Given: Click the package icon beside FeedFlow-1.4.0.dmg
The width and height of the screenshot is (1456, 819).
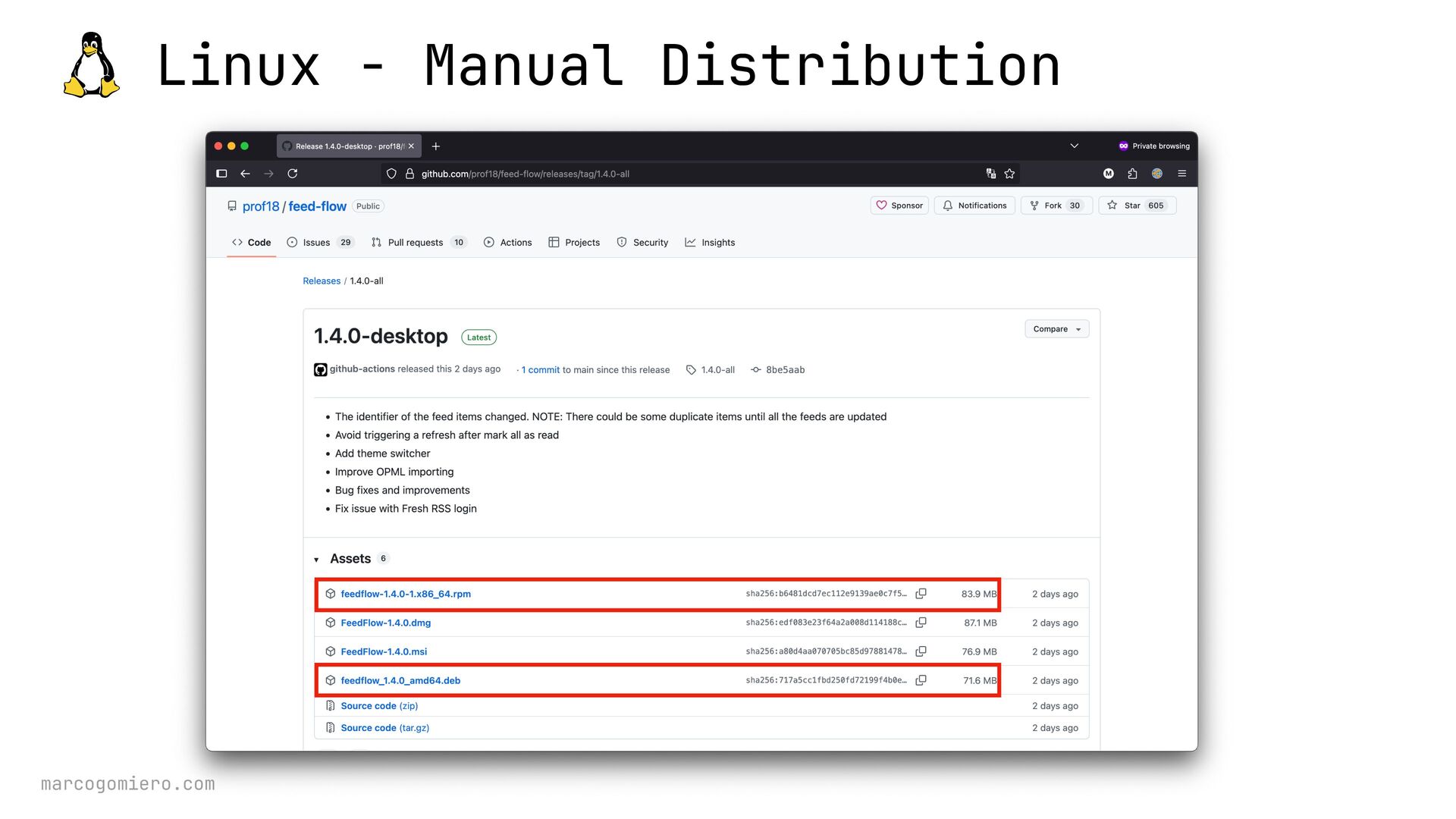Looking at the screenshot, I should [x=331, y=623].
